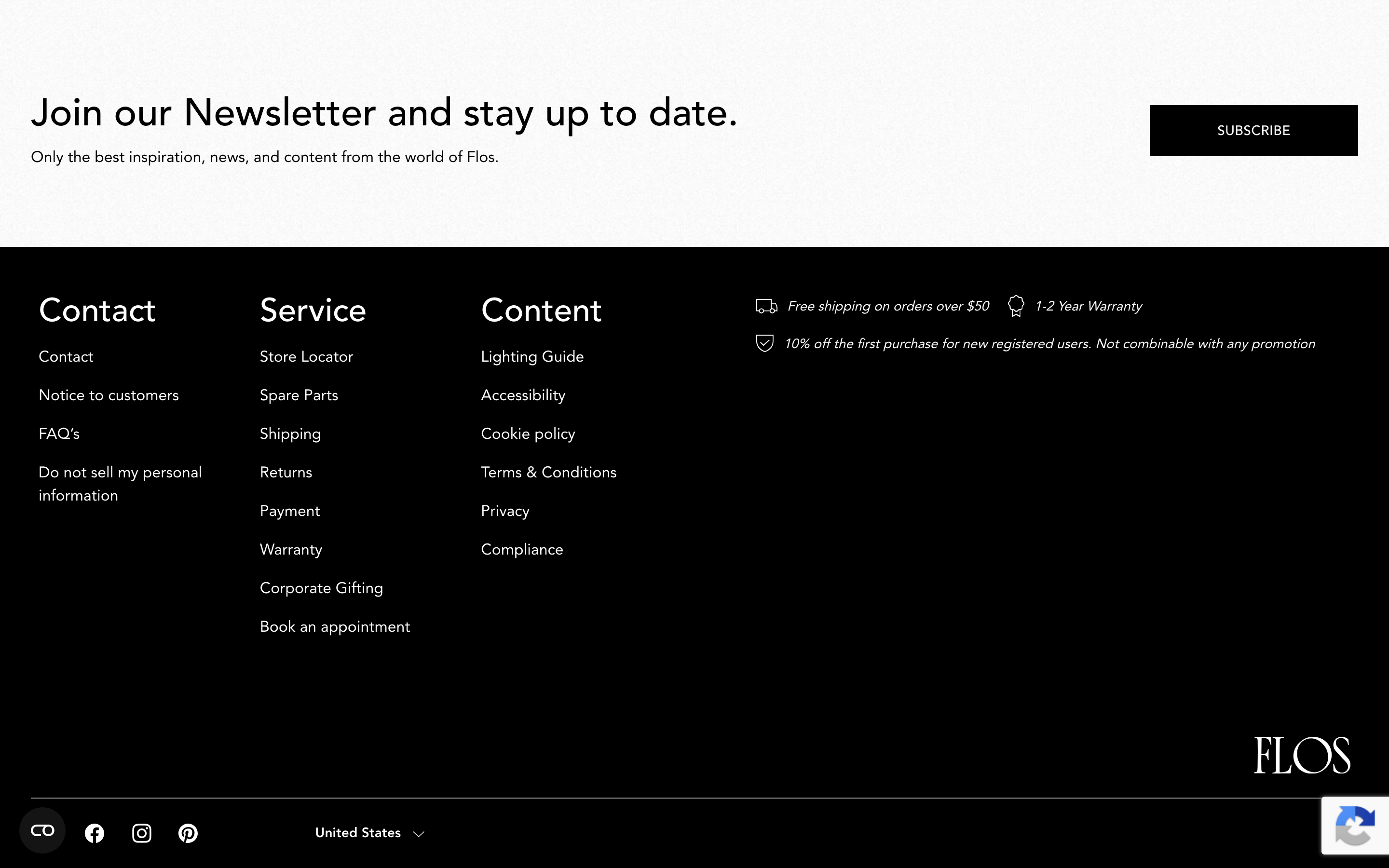
Task: Open the Shipping link
Action: point(290,434)
